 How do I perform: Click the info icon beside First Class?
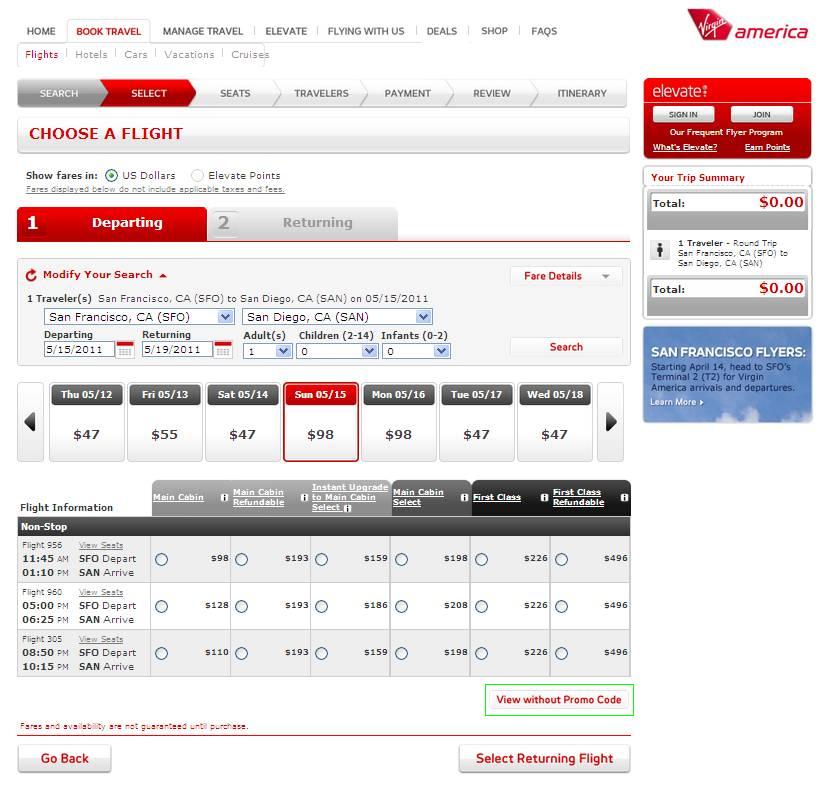pyautogui.click(x=544, y=498)
